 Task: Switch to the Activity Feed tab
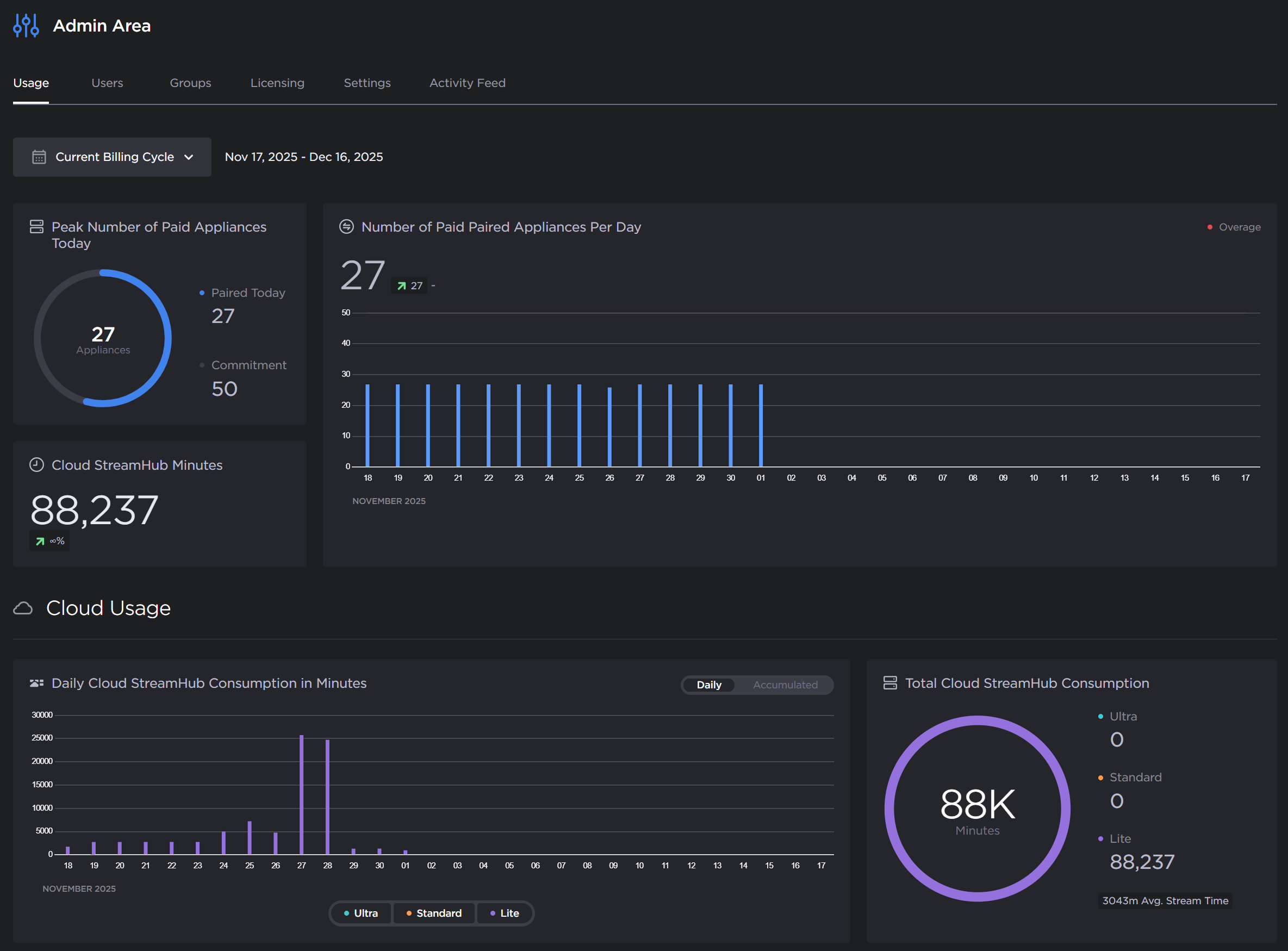click(468, 83)
